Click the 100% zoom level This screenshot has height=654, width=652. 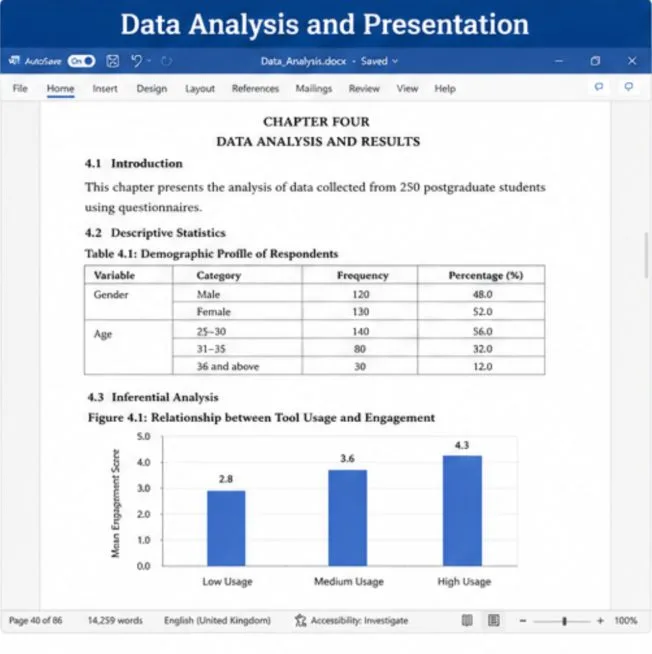(x=626, y=621)
